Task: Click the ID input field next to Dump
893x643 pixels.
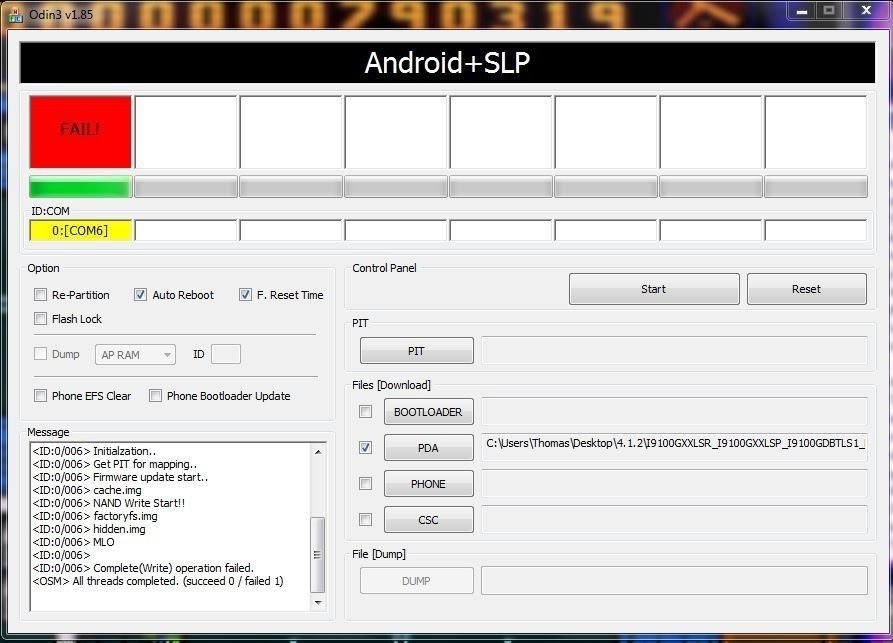Action: point(226,354)
